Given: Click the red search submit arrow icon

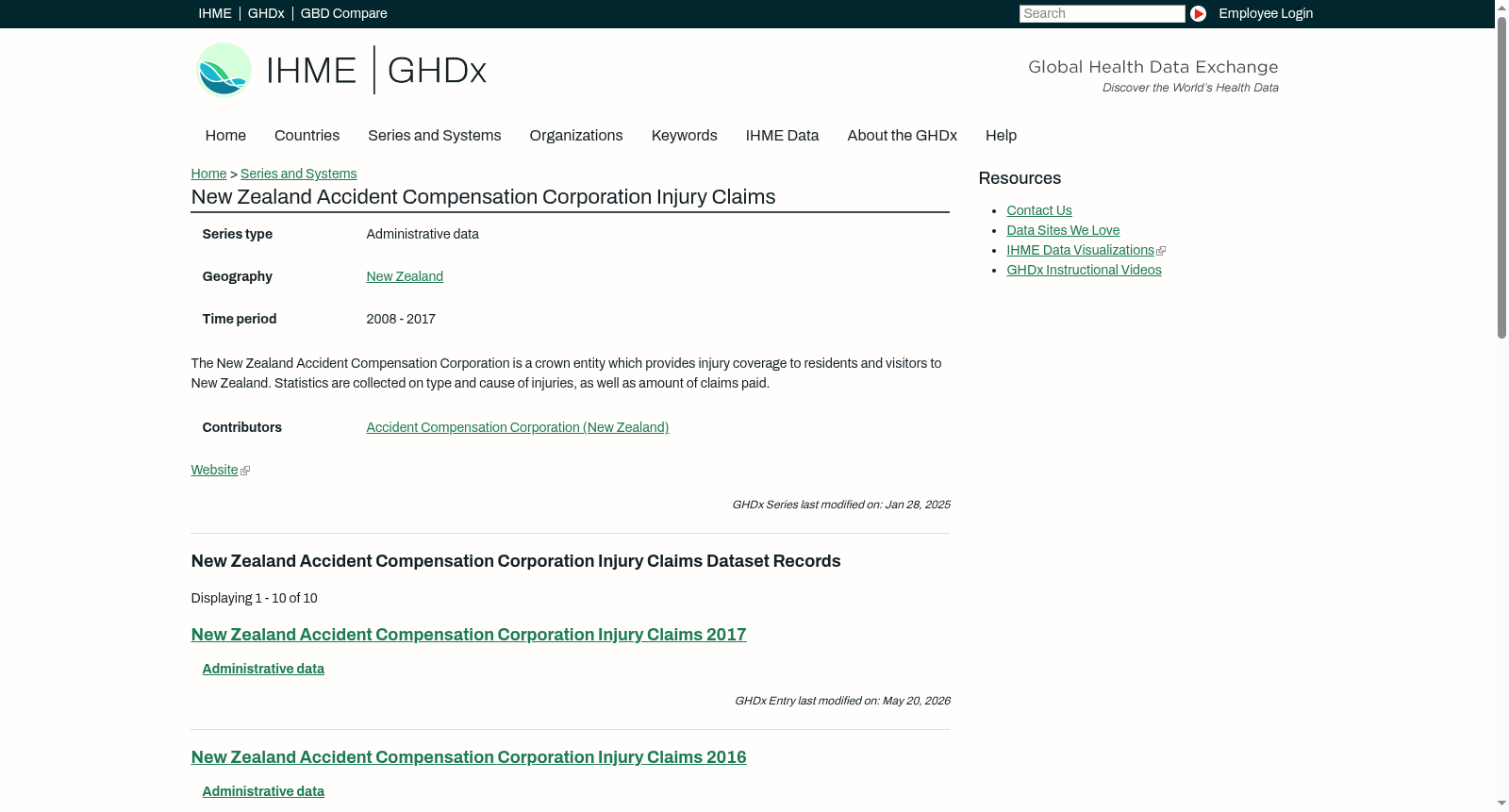Looking at the screenshot, I should point(1198,13).
